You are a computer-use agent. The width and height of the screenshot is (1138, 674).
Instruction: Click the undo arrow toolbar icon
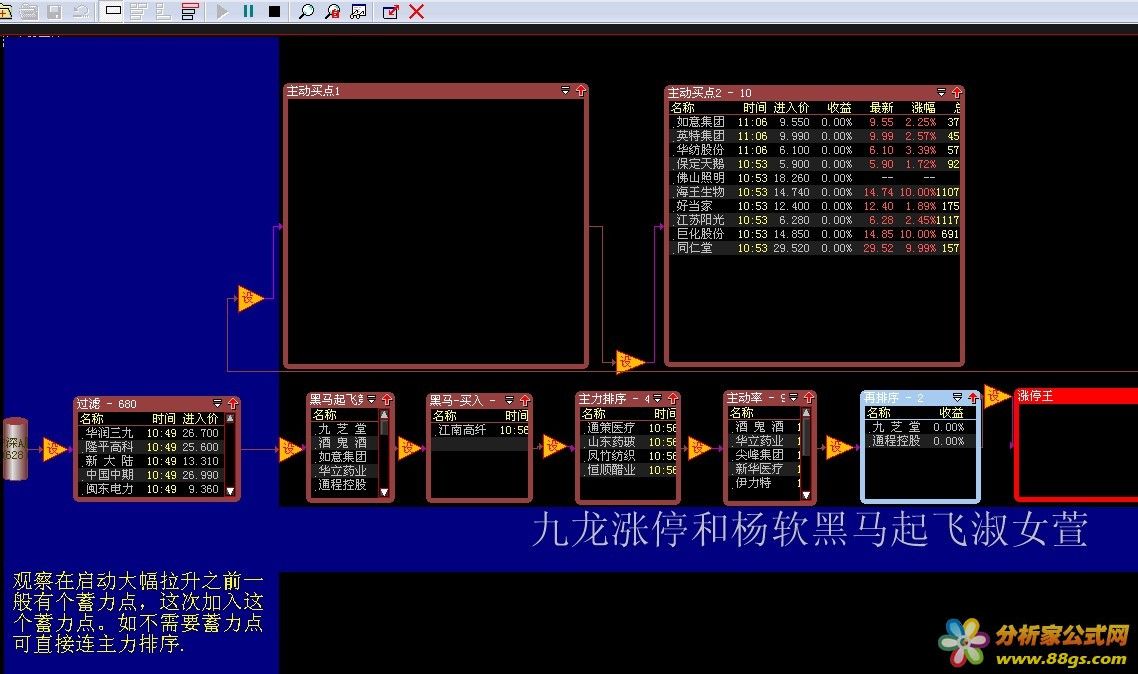80,12
